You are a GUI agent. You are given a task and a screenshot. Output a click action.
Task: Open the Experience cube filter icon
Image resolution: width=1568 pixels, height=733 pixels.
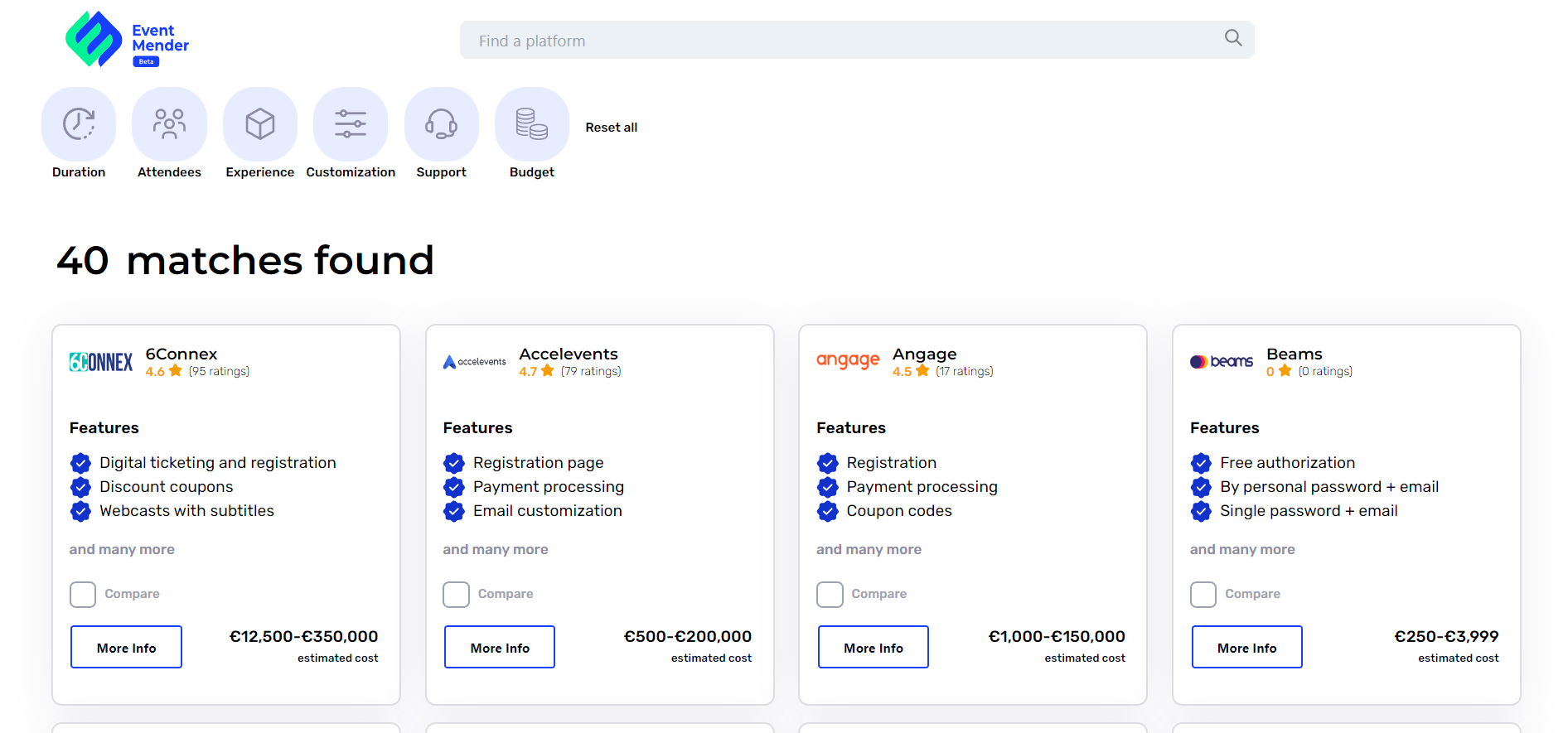260,124
